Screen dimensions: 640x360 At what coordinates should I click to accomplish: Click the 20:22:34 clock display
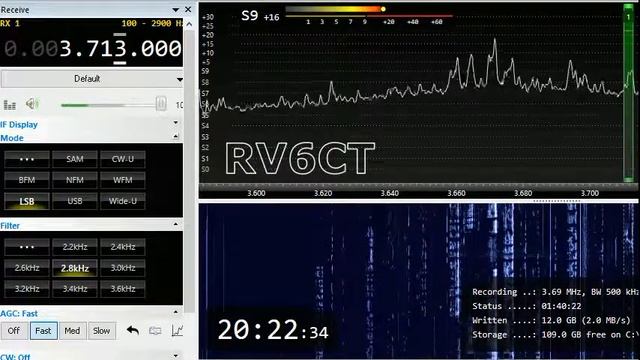coord(273,330)
